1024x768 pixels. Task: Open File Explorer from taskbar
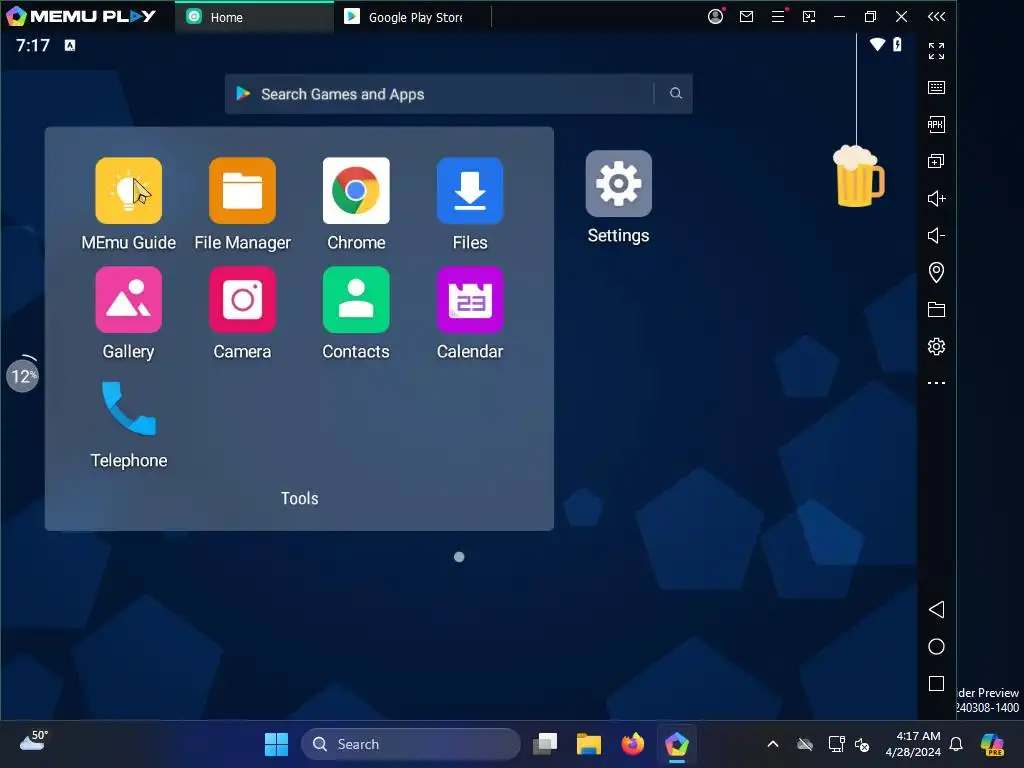[x=588, y=744]
